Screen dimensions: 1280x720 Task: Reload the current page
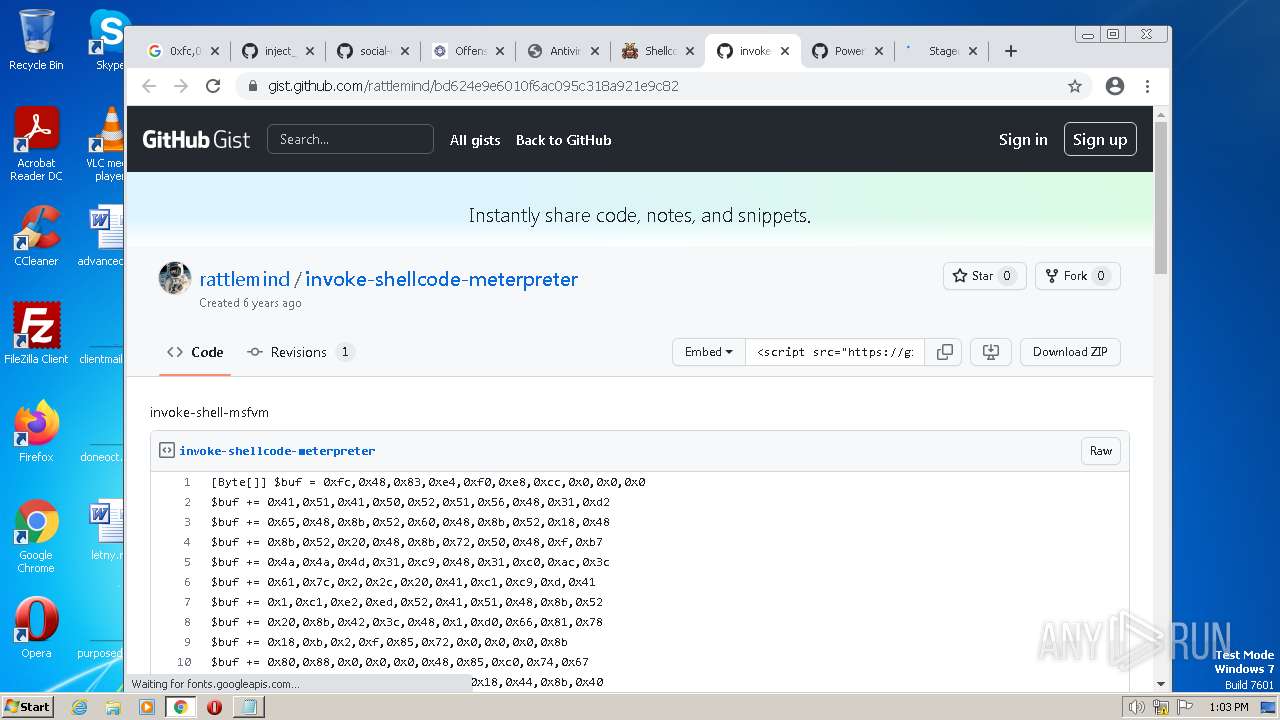tap(213, 86)
